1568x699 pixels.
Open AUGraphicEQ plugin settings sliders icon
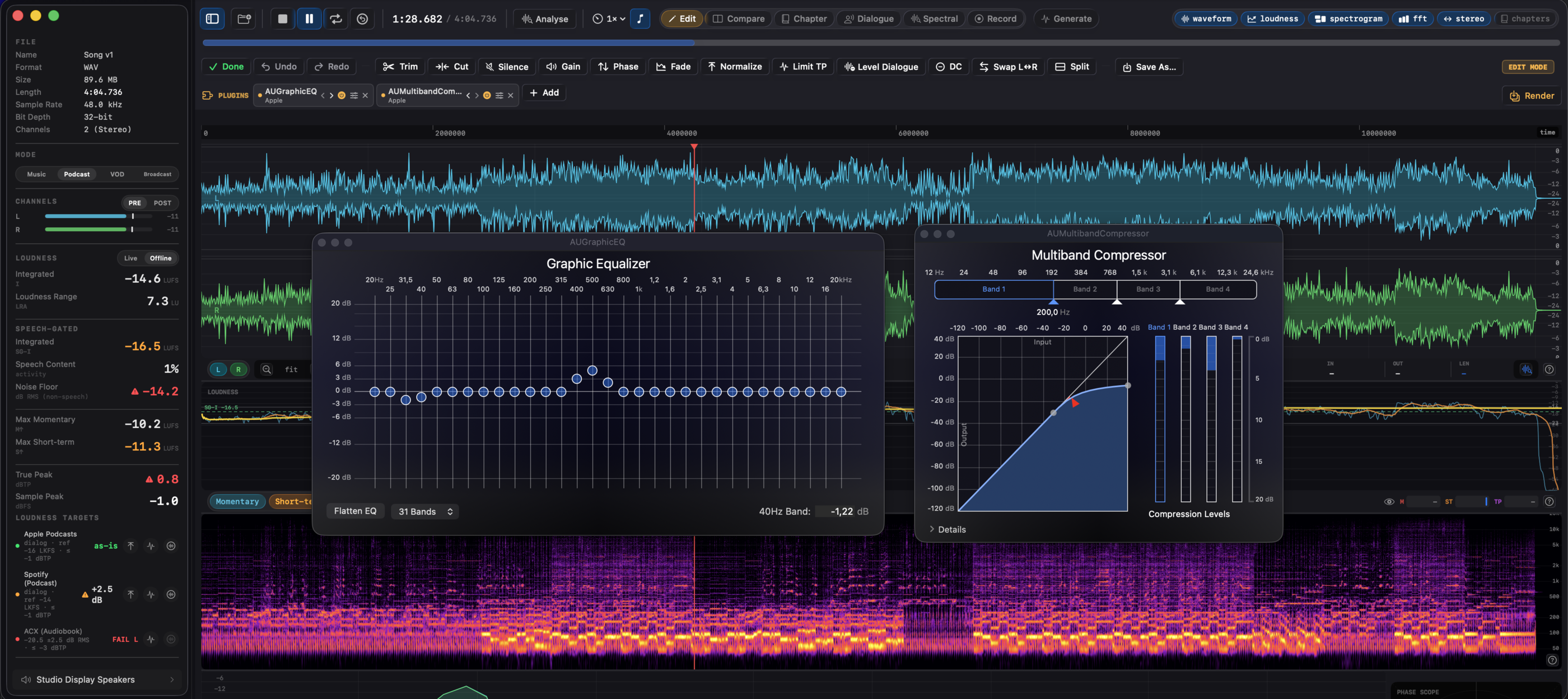354,96
